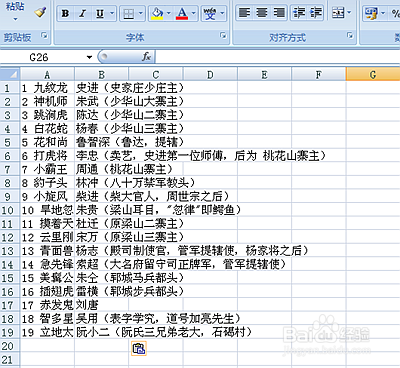Select column E header
This screenshot has width=400, height=368.
pyautogui.click(x=264, y=74)
